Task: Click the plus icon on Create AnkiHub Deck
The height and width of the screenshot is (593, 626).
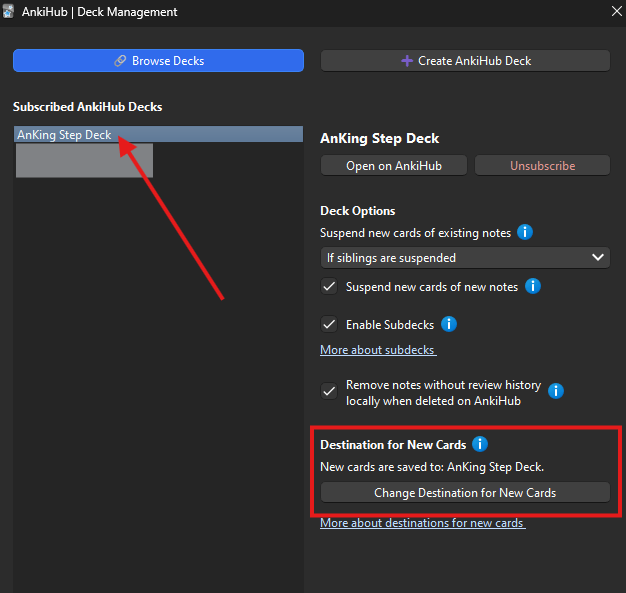Action: click(407, 61)
